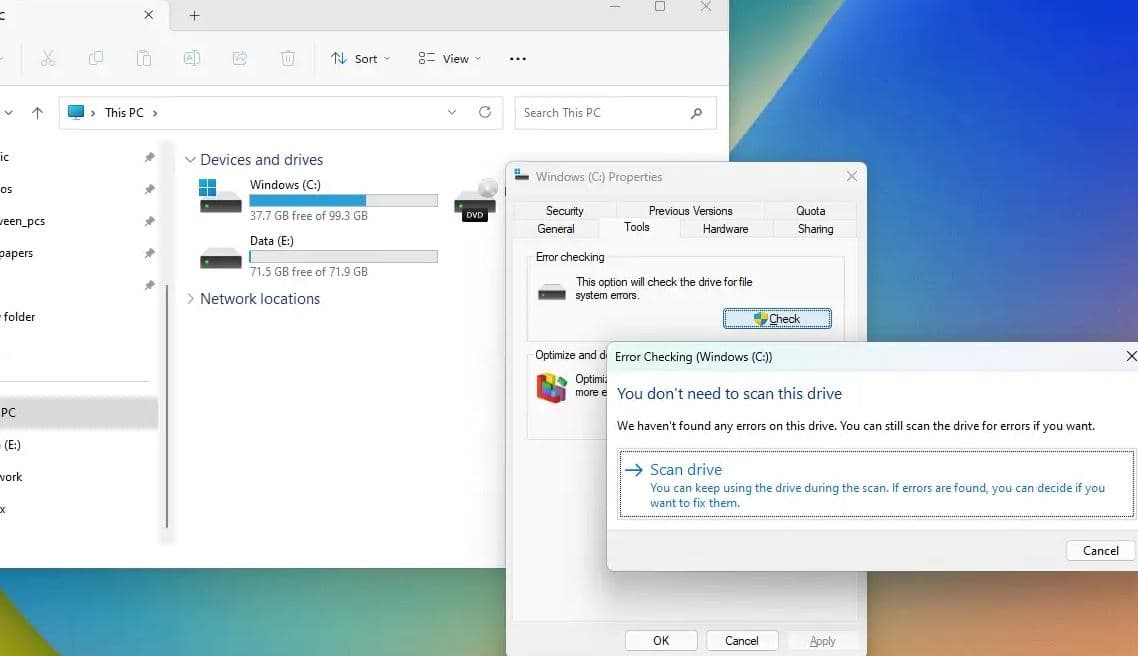Switch to the Hardware tab

click(x=725, y=229)
